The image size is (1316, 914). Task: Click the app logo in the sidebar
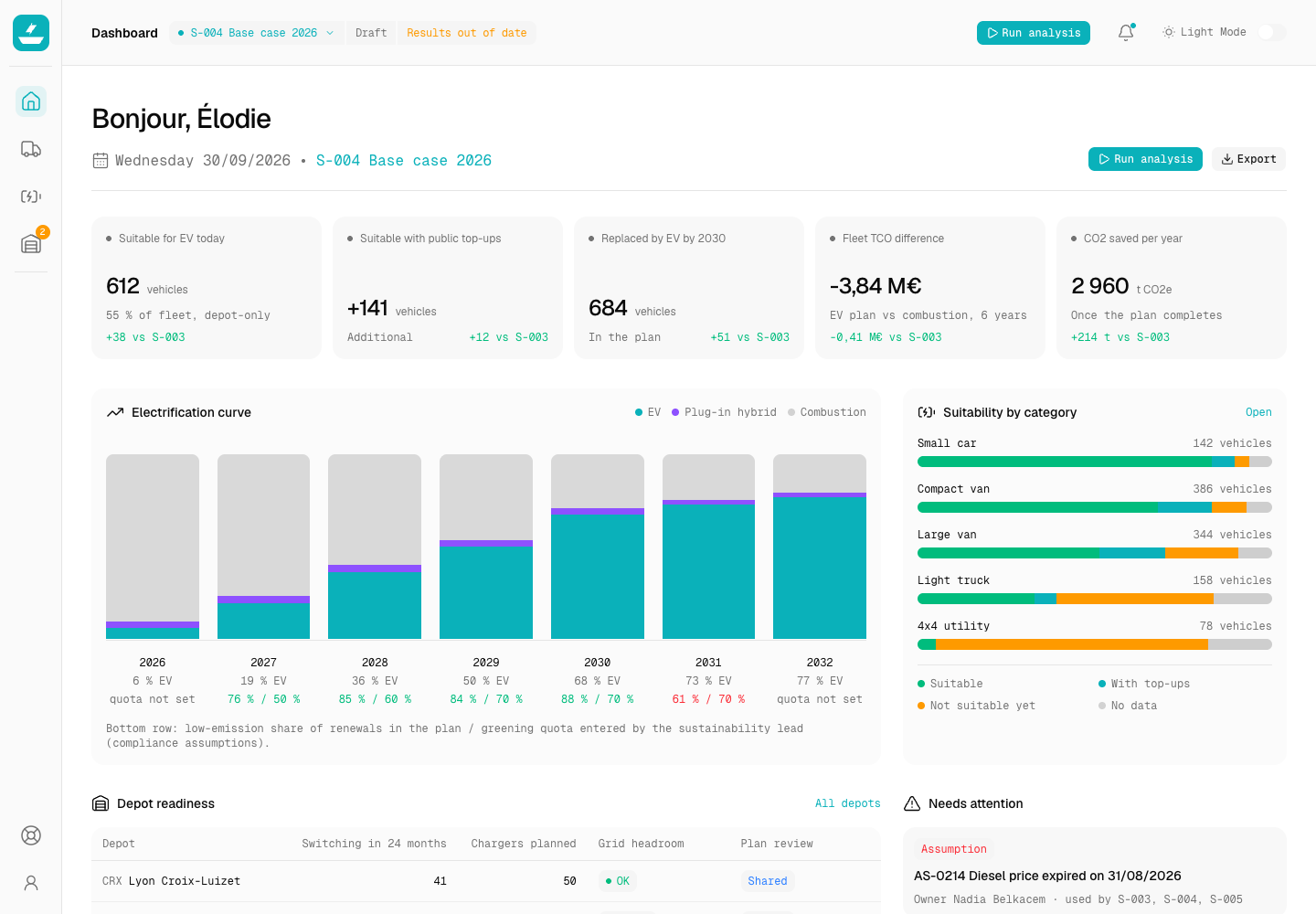point(31,33)
